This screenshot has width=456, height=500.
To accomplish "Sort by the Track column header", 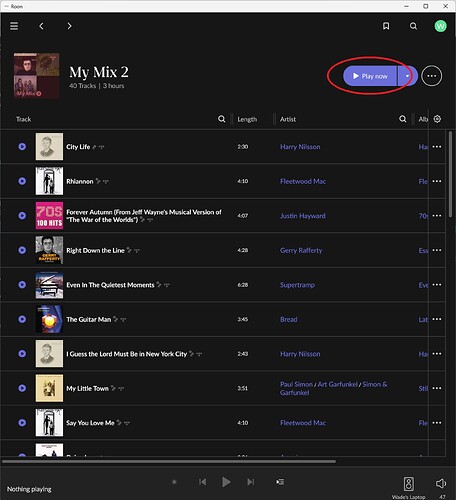I will 23,119.
